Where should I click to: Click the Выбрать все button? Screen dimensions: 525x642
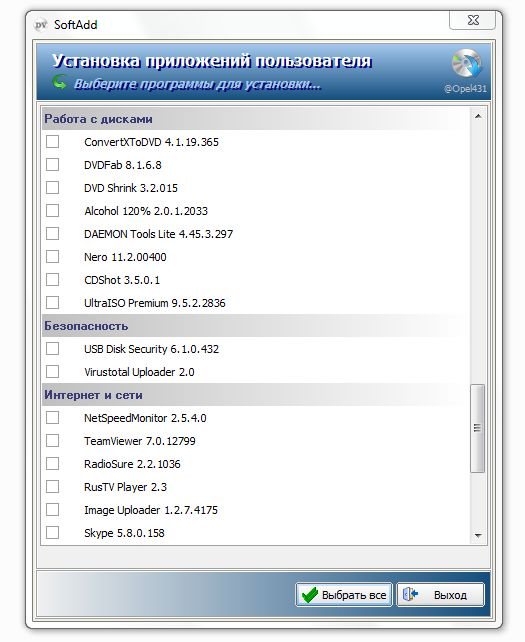(344, 595)
